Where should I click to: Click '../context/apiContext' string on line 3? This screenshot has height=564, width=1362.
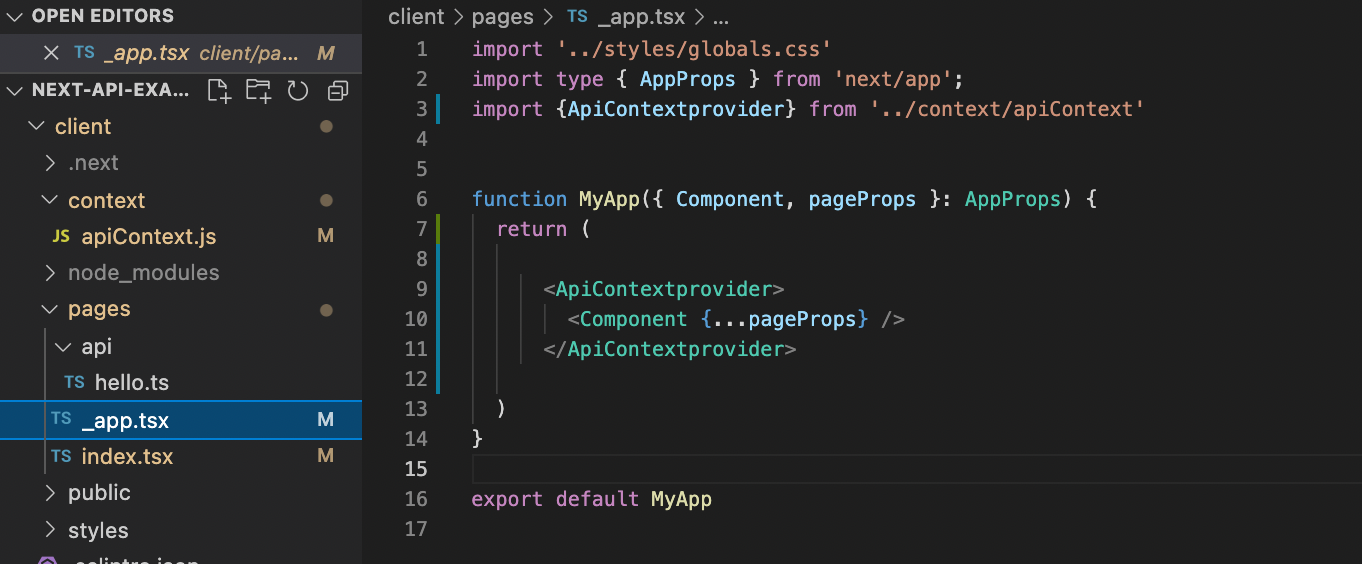pyautogui.click(x=1007, y=109)
